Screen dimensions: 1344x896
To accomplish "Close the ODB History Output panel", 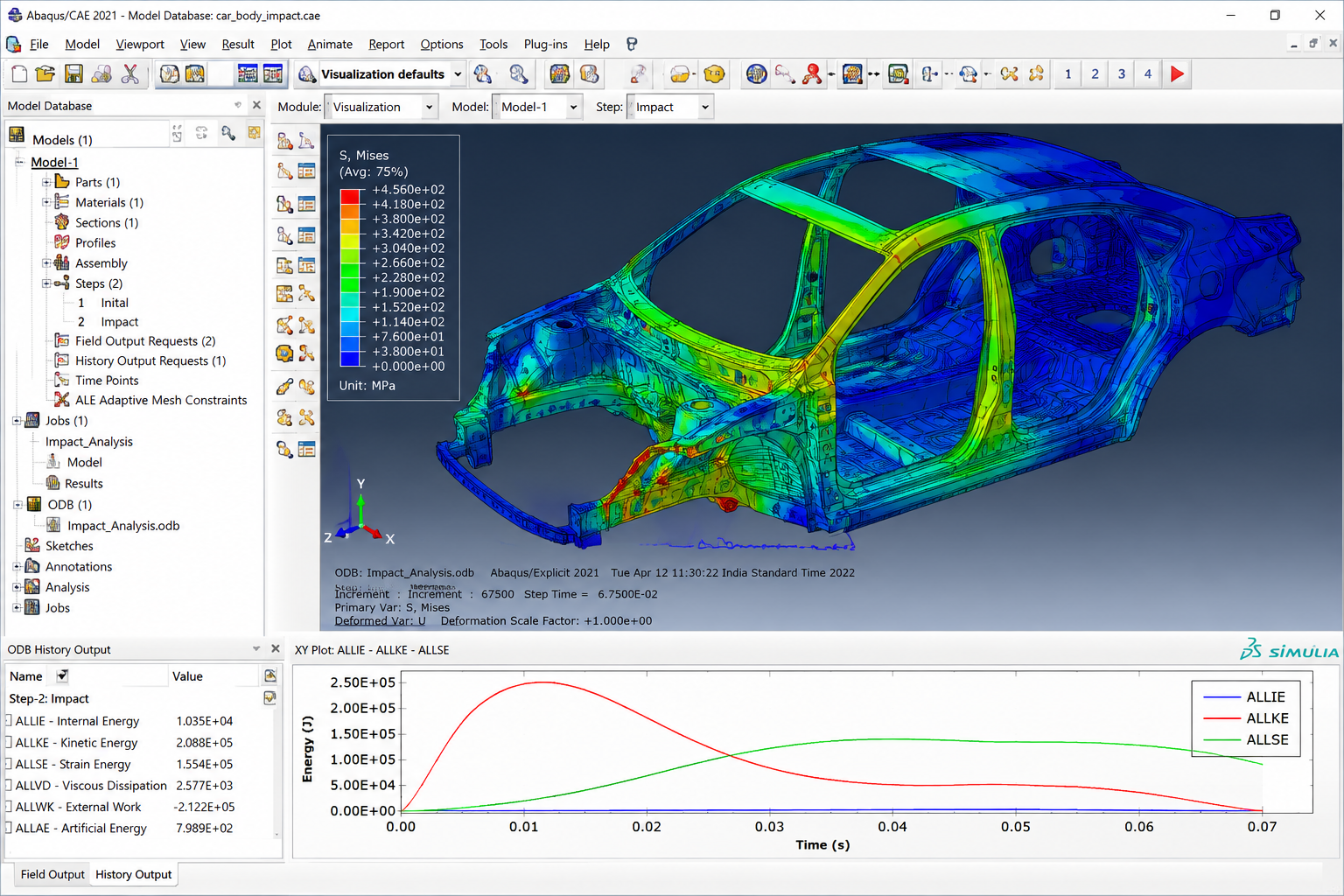I will point(276,648).
